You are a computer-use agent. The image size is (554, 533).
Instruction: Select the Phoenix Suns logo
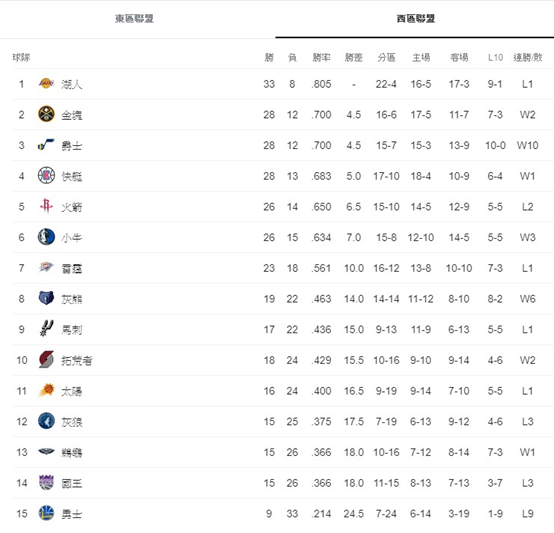(46, 390)
